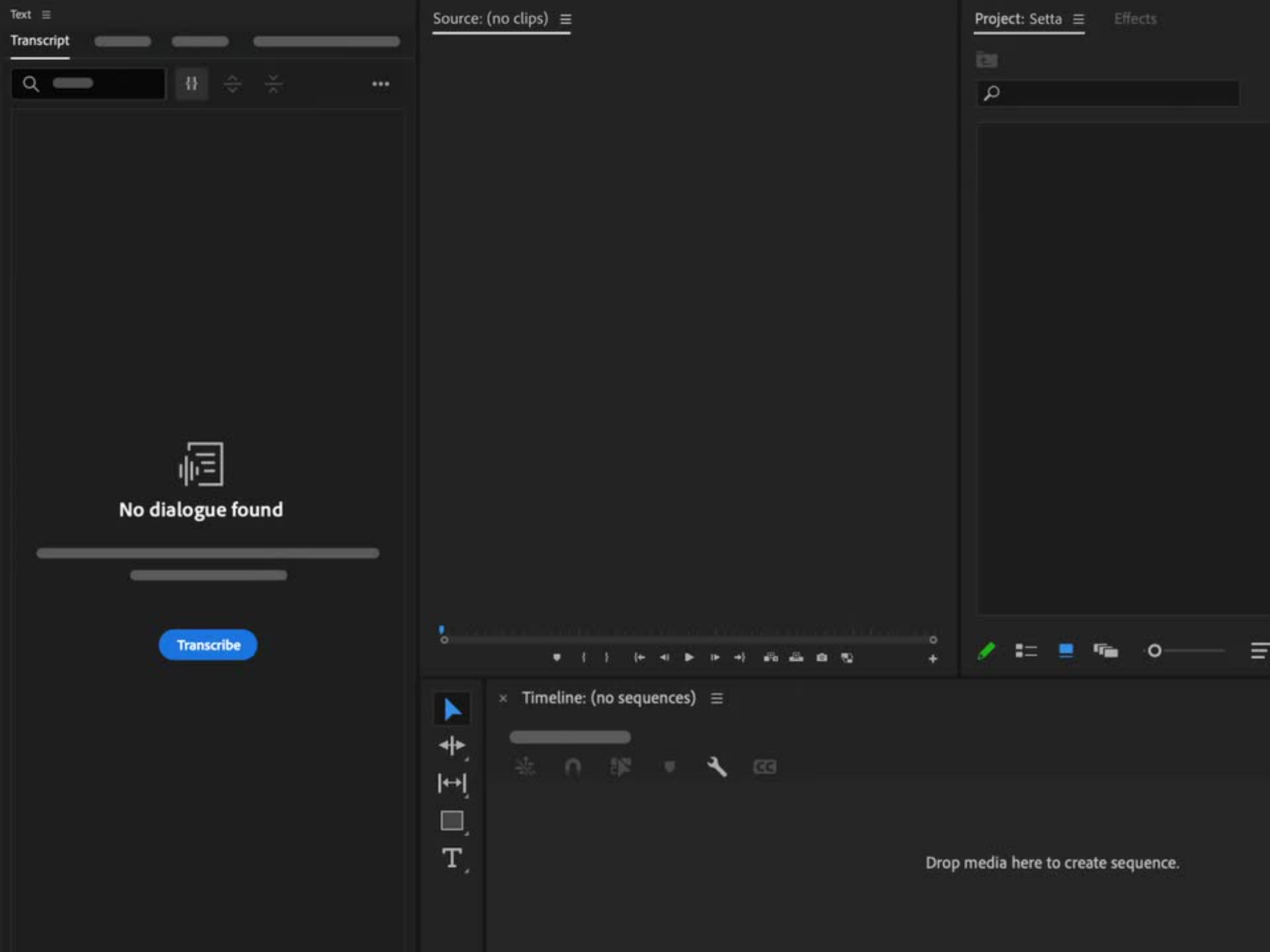This screenshot has width=1270, height=952.
Task: Select the Ripple Edit tool
Action: point(452,746)
